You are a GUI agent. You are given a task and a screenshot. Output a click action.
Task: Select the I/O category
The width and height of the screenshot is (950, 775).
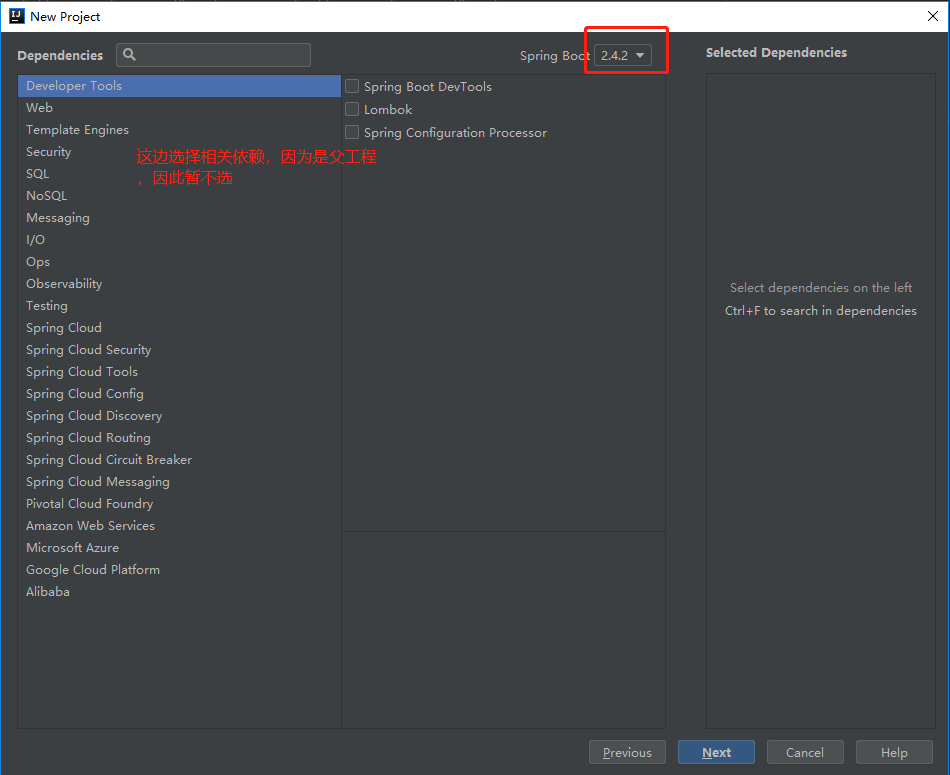coord(179,240)
